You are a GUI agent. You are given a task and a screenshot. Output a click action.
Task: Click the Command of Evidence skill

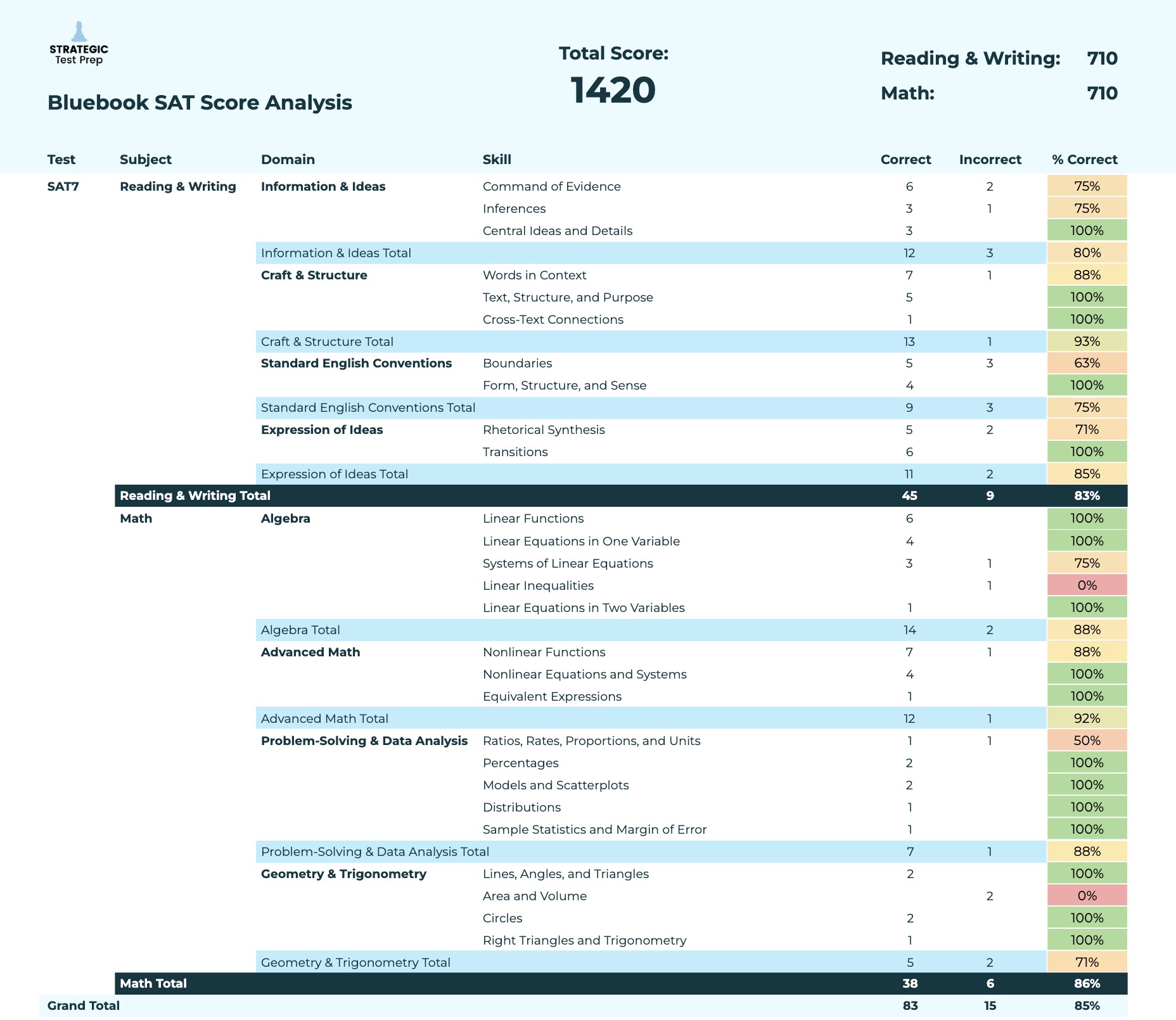point(552,186)
